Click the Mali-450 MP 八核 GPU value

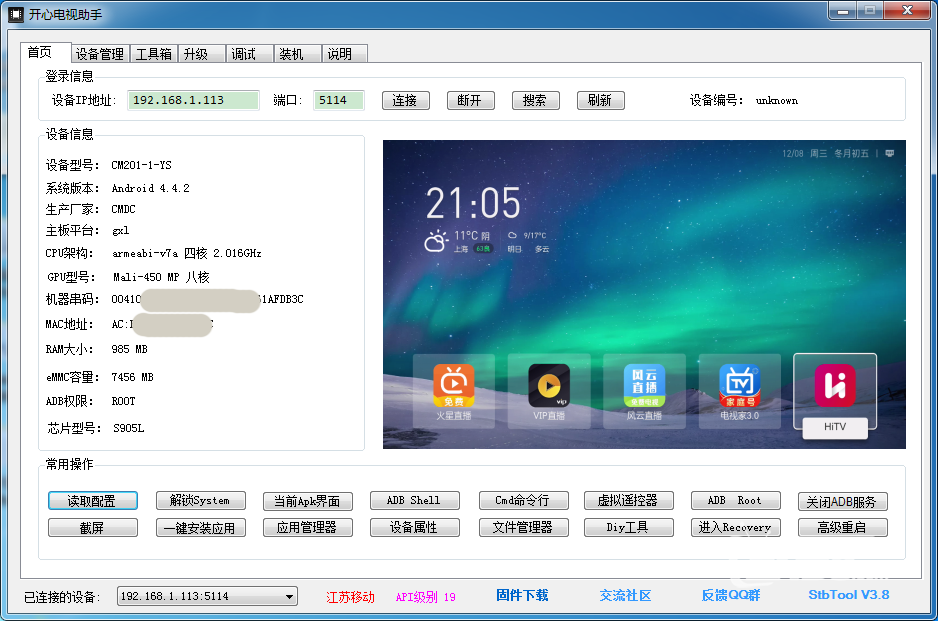click(161, 277)
